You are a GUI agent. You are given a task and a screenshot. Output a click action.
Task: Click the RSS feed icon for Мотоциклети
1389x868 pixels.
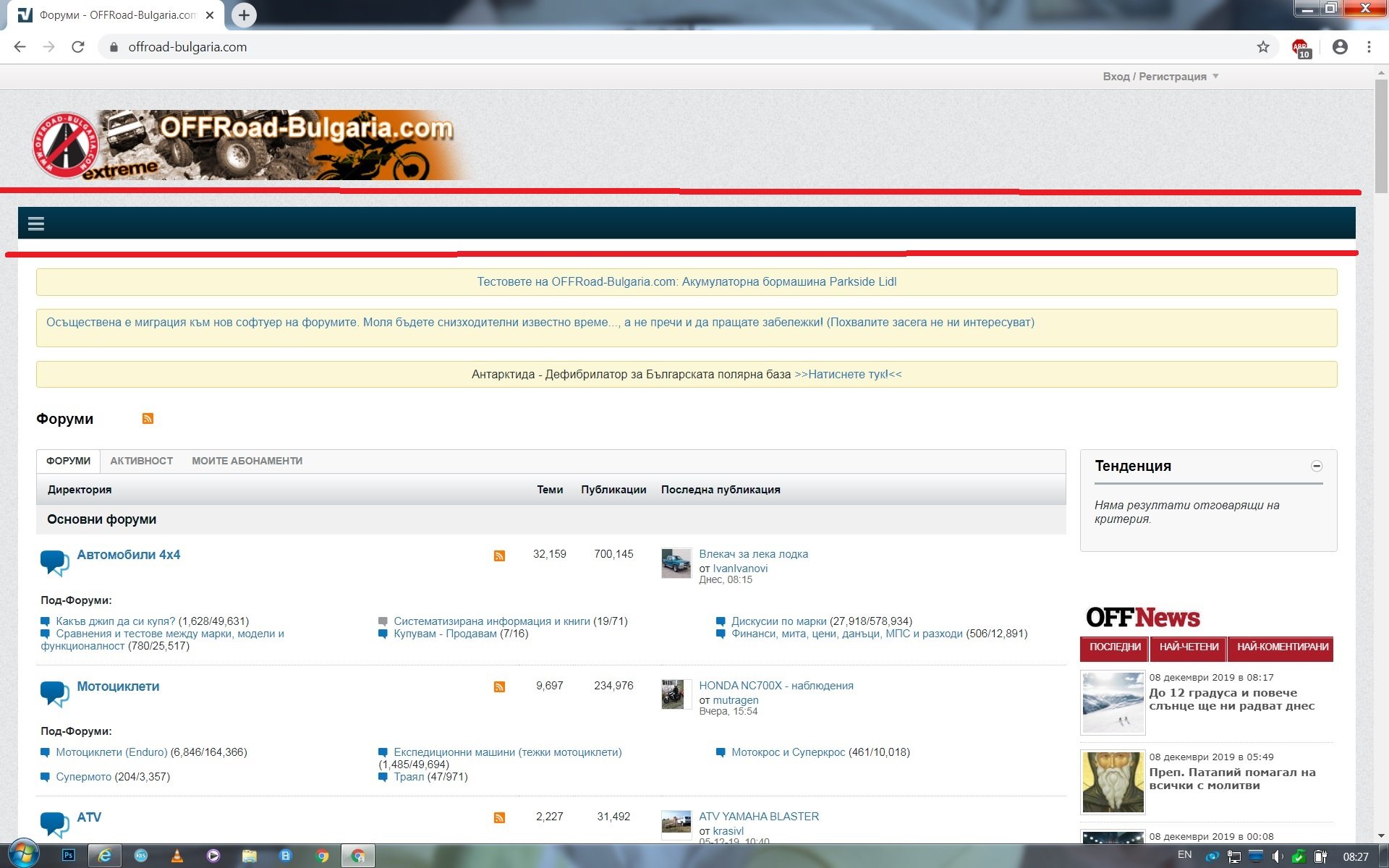tap(499, 686)
